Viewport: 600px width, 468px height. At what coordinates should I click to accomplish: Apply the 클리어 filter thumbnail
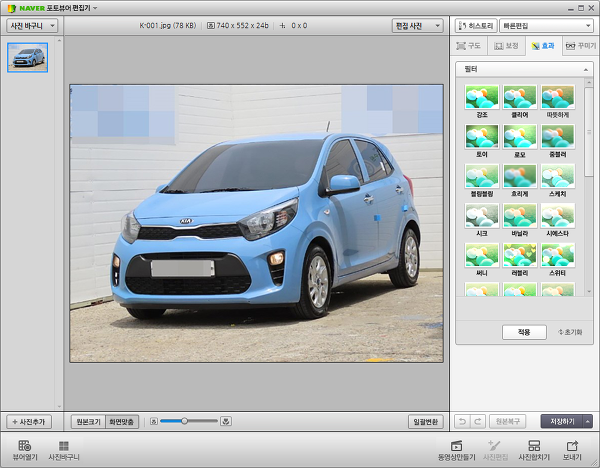pyautogui.click(x=520, y=97)
